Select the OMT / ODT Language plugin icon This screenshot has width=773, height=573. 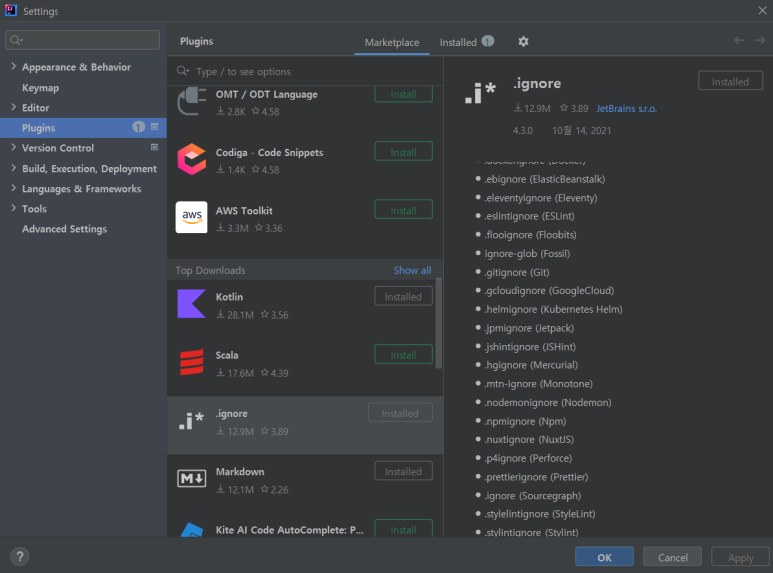click(191, 101)
